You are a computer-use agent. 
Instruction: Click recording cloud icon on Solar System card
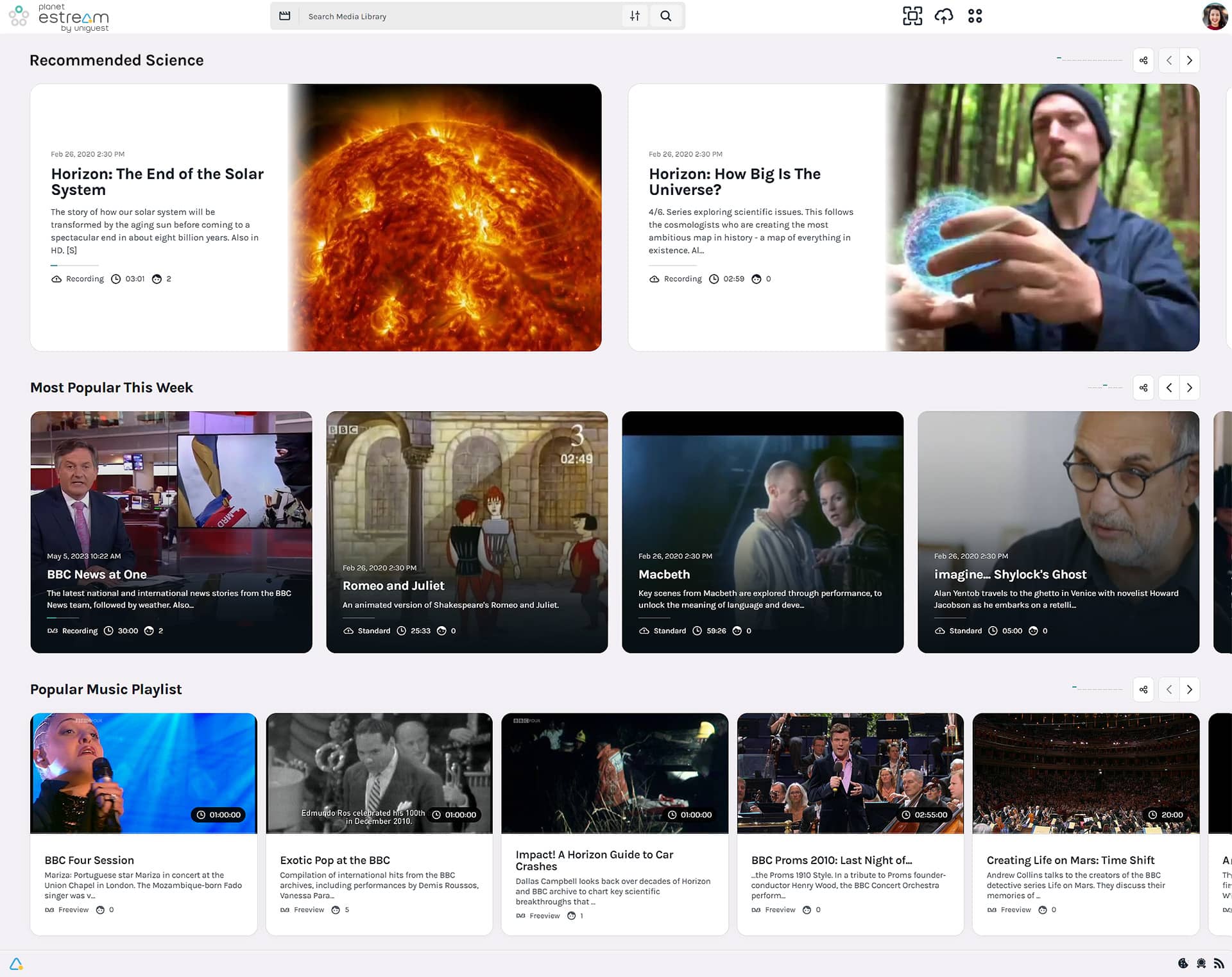click(x=56, y=279)
